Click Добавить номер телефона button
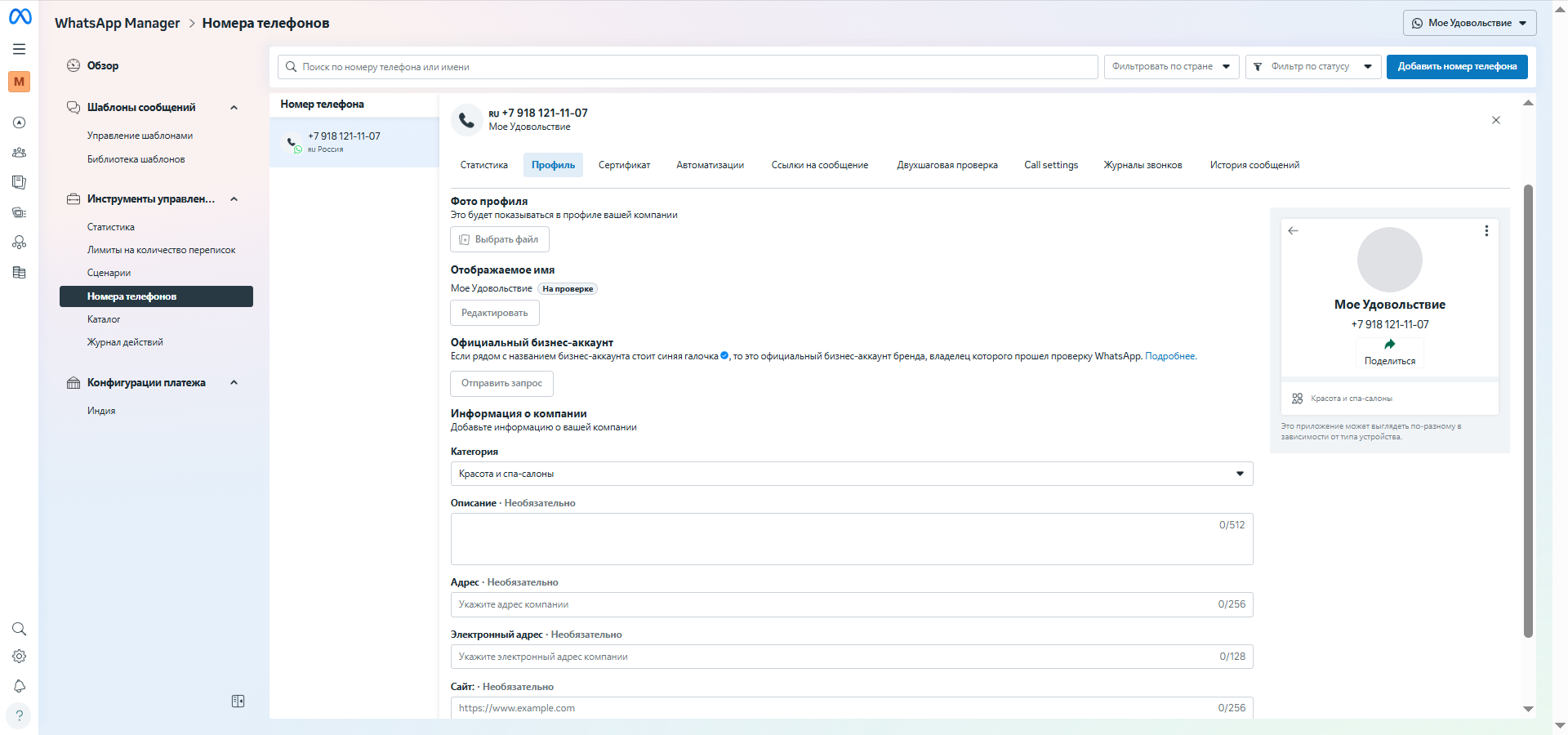The image size is (1568, 735). click(1456, 67)
